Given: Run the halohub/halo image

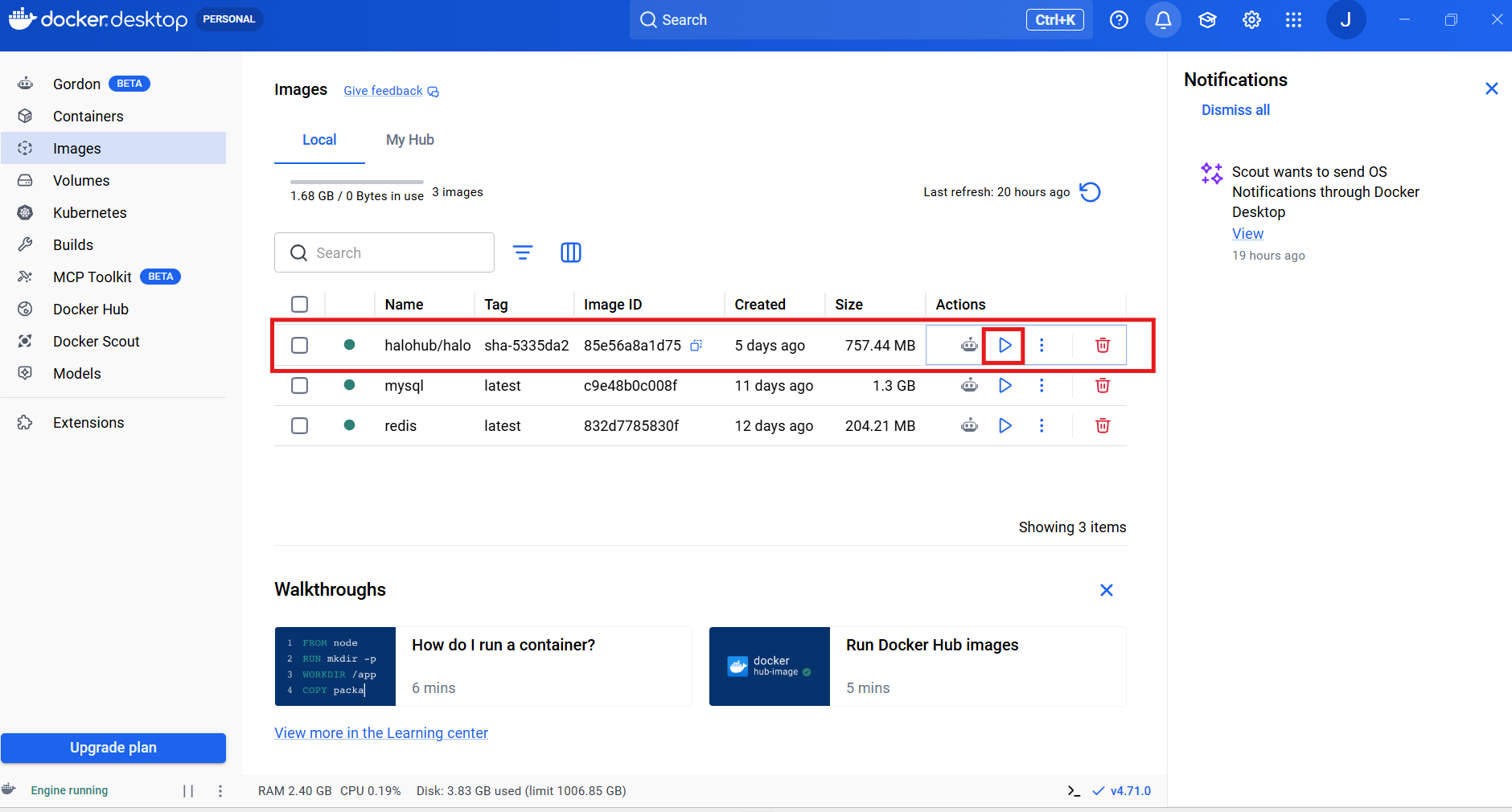Looking at the screenshot, I should point(1005,345).
